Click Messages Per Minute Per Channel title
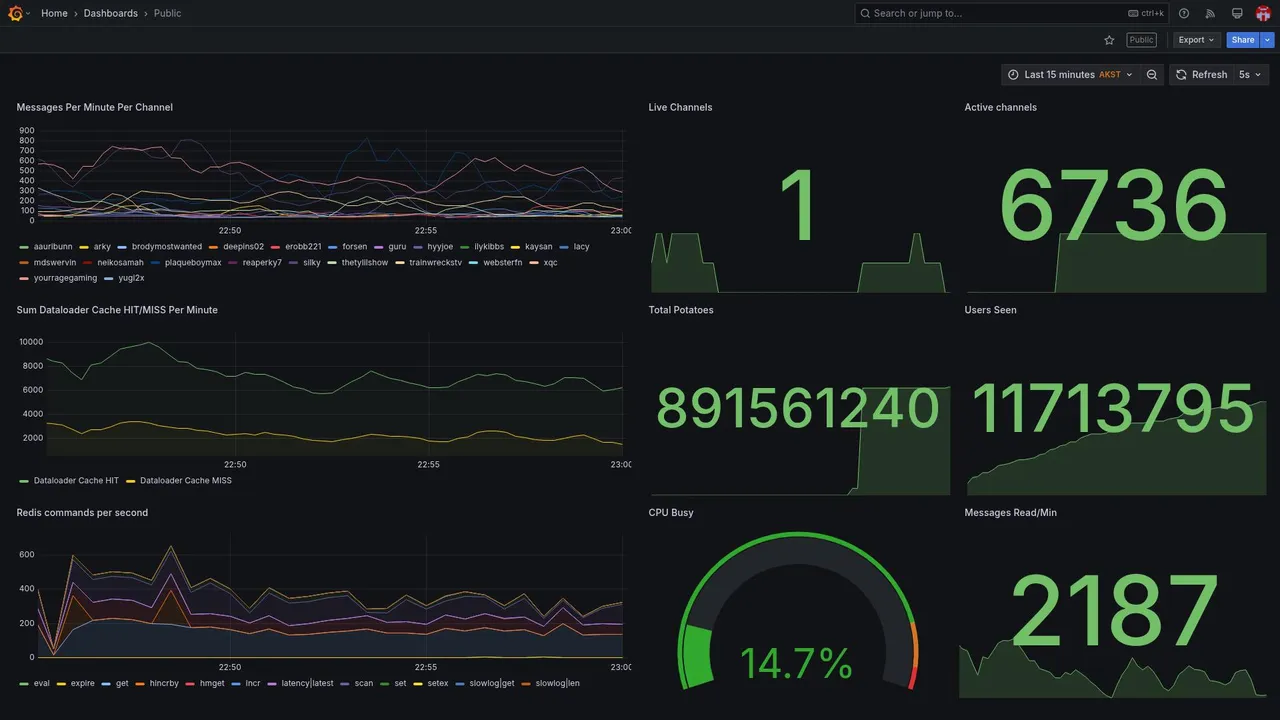The width and height of the screenshot is (1280, 720). [95, 108]
